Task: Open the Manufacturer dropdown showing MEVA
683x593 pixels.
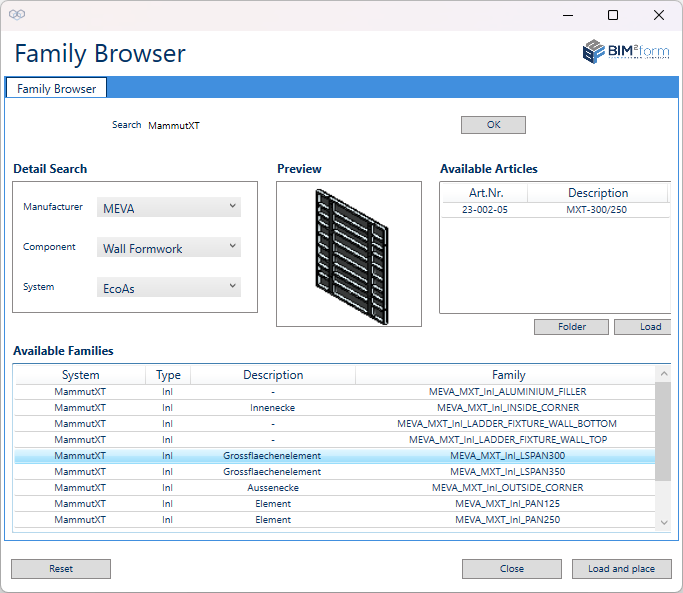Action: (x=169, y=207)
